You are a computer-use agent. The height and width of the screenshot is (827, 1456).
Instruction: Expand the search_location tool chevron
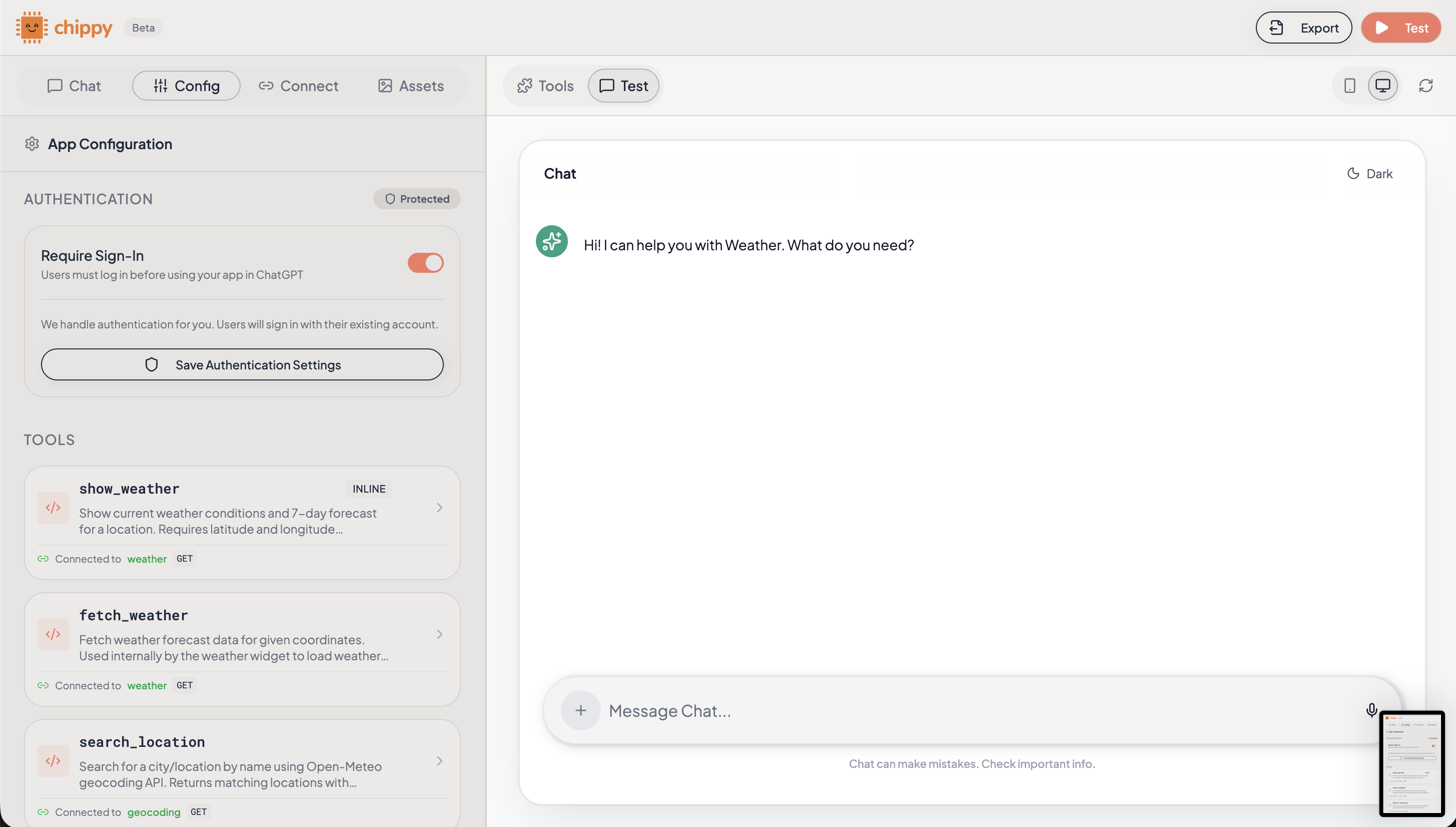[x=439, y=760]
